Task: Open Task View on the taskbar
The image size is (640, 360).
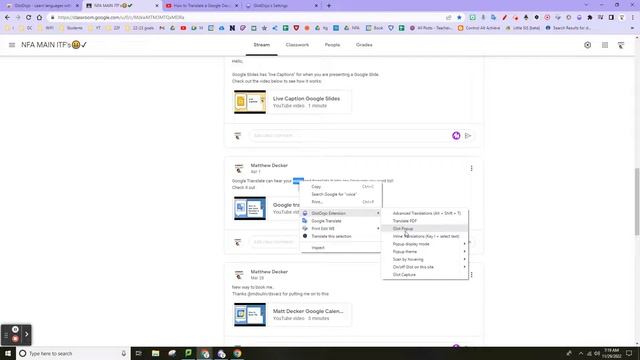Action: click(x=138, y=353)
